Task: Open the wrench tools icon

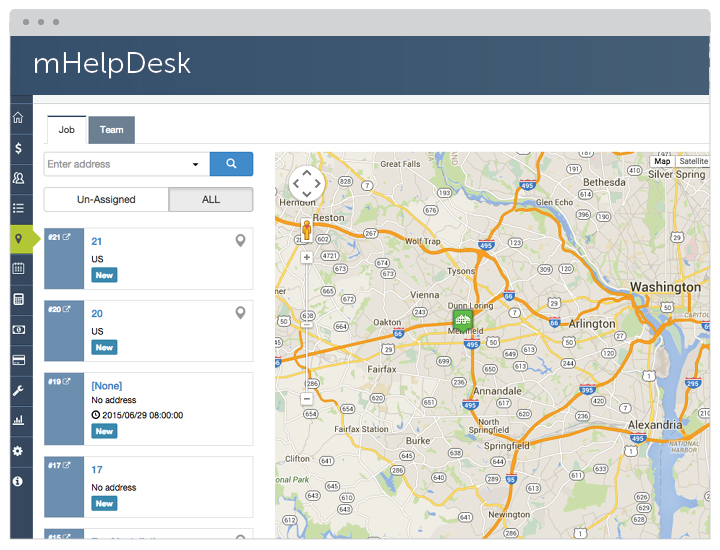Action: click(x=18, y=390)
